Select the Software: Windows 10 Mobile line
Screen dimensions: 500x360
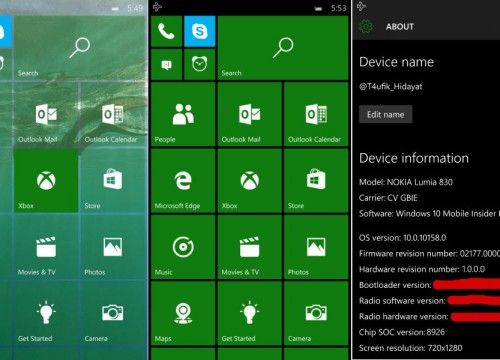tap(429, 214)
